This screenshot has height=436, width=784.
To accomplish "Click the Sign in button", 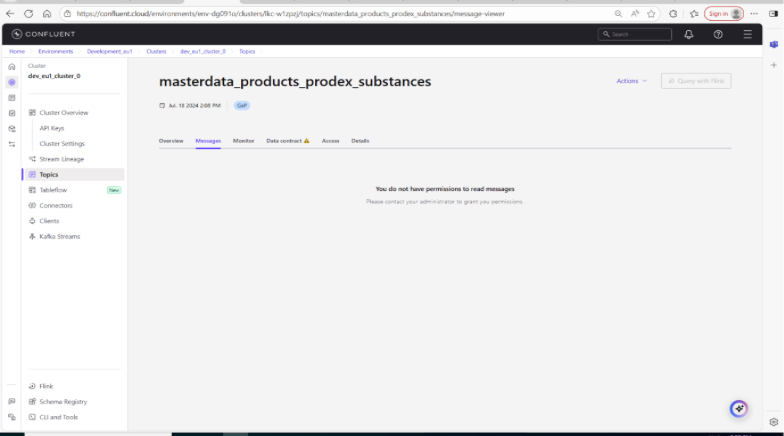I will point(724,14).
